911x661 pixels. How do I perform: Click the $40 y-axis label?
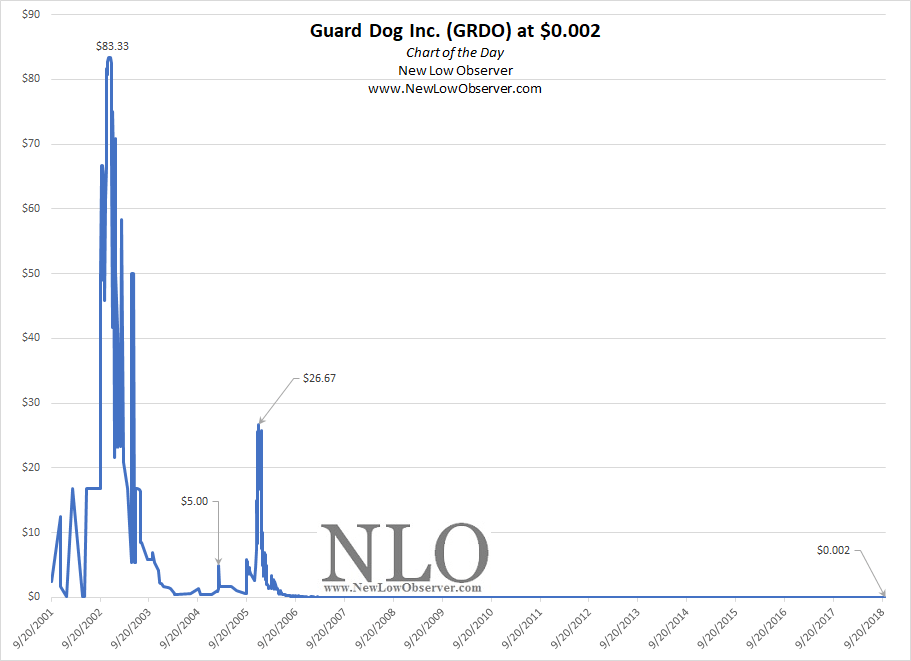point(31,337)
